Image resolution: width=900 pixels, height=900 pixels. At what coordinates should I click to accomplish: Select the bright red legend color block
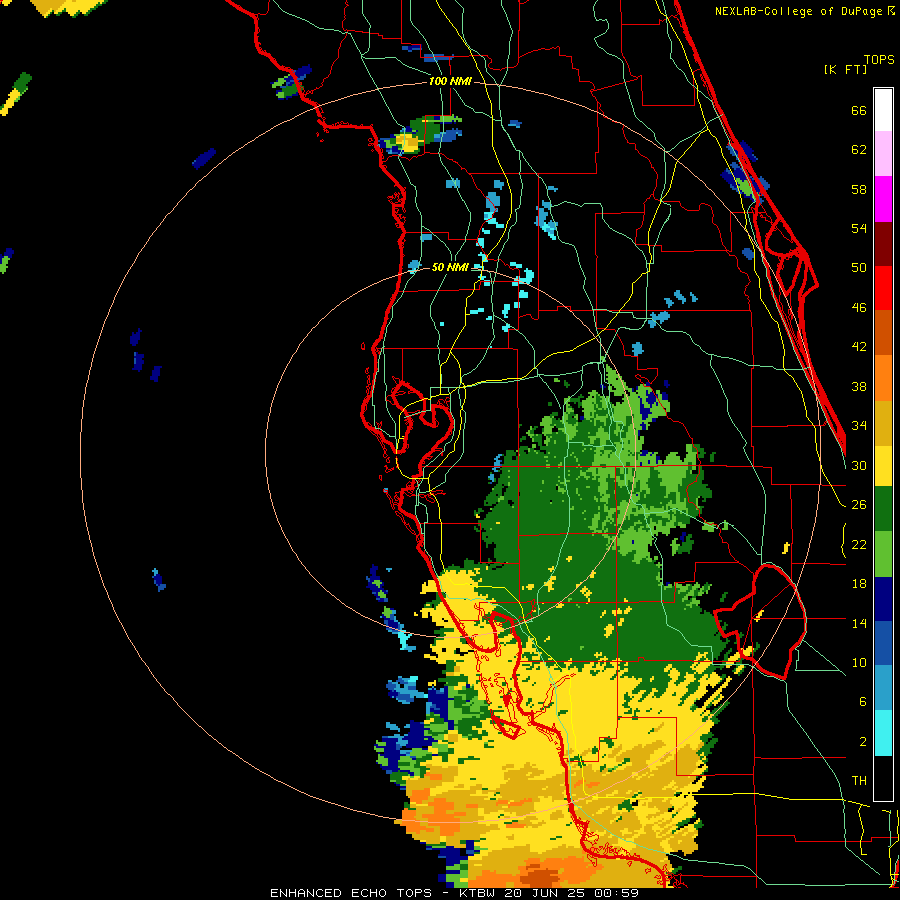883,288
